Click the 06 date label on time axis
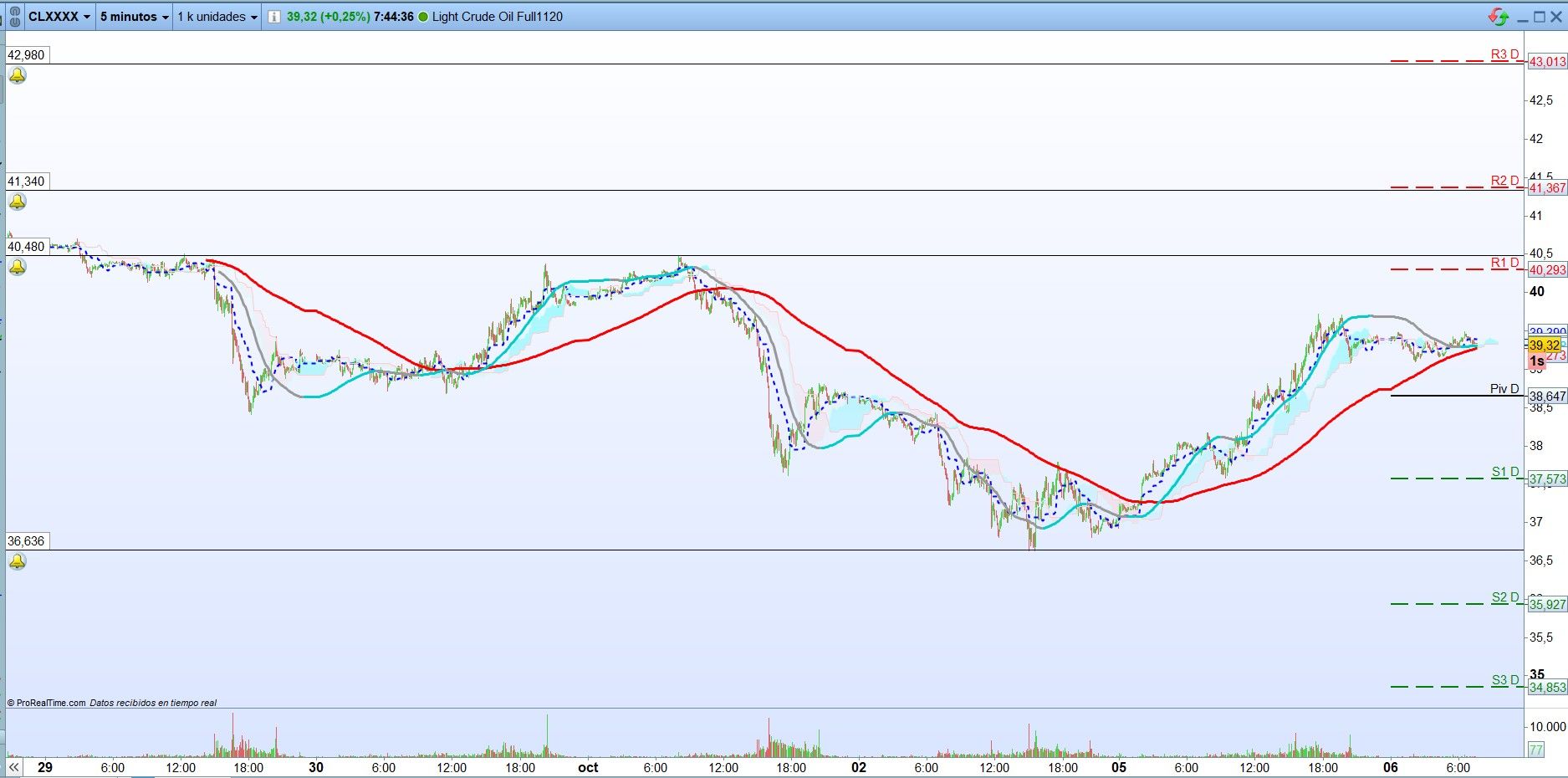Viewport: 1568px width, 778px height. pyautogui.click(x=1391, y=768)
